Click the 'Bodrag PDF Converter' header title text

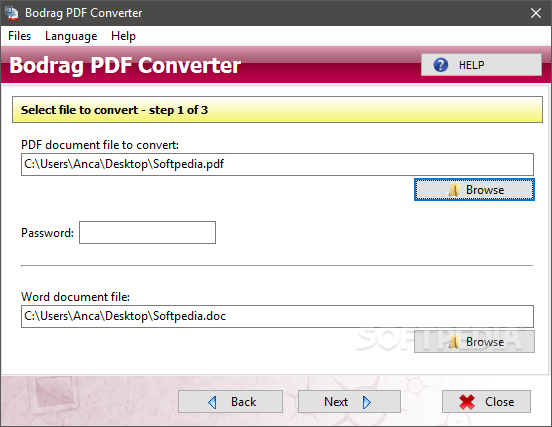click(x=125, y=65)
